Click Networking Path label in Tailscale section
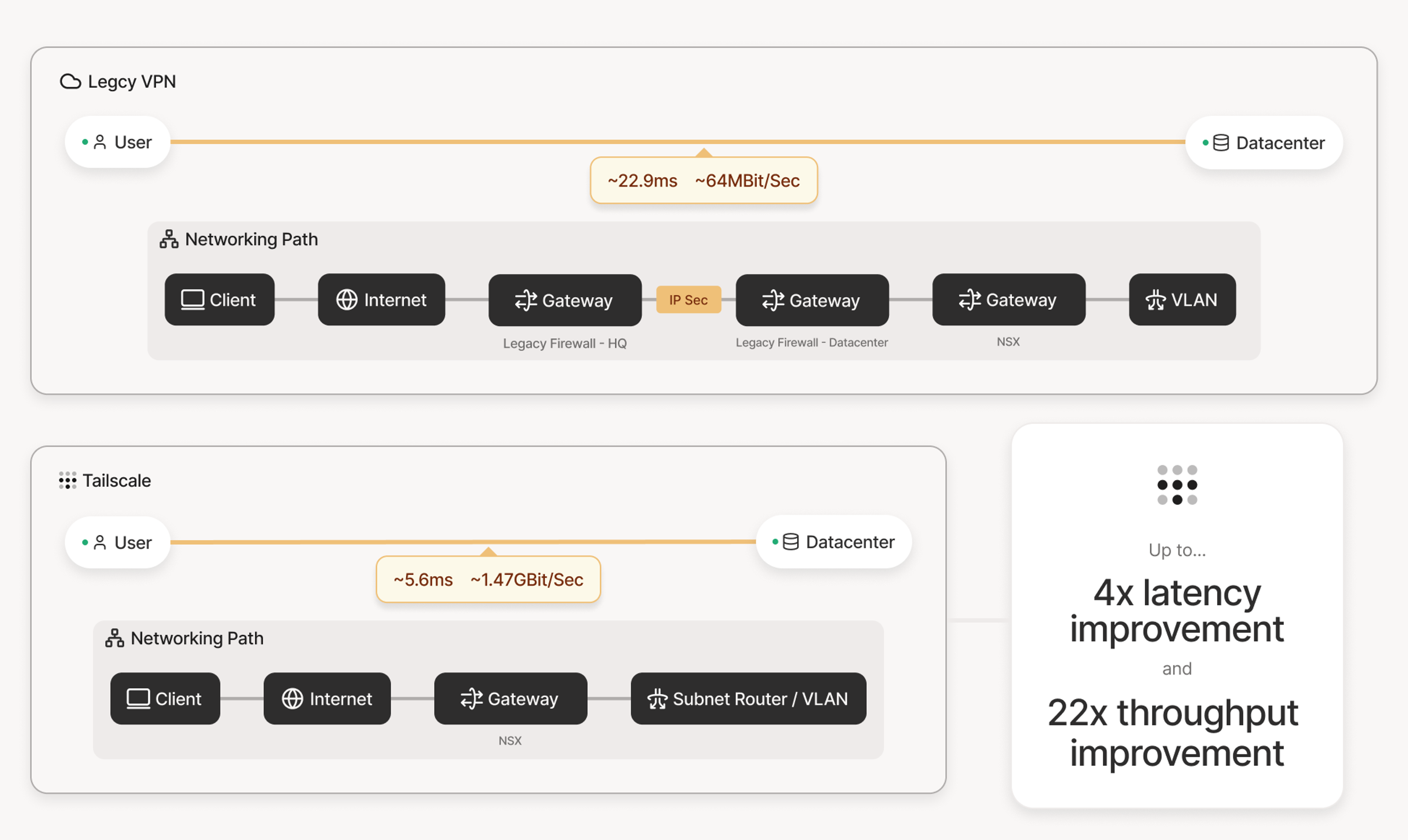Screen dimensions: 1408x840 click(x=197, y=638)
